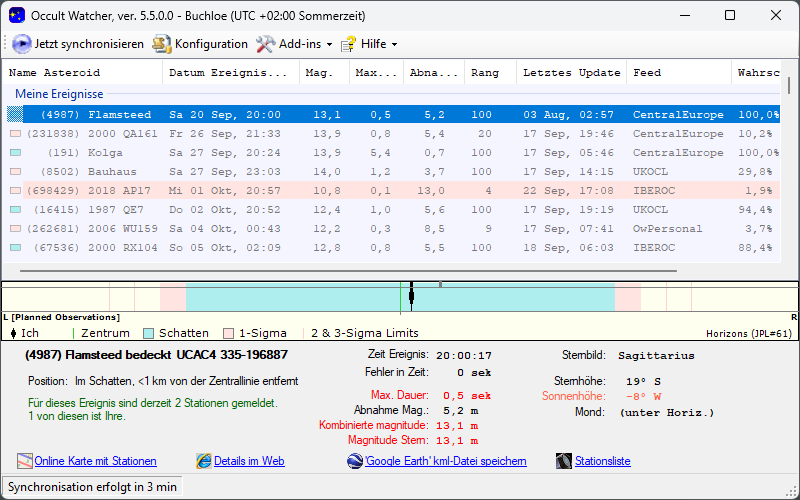This screenshot has width=800, height=500.
Task: Expand the Hilfe dropdown arrow
Action: tap(394, 45)
